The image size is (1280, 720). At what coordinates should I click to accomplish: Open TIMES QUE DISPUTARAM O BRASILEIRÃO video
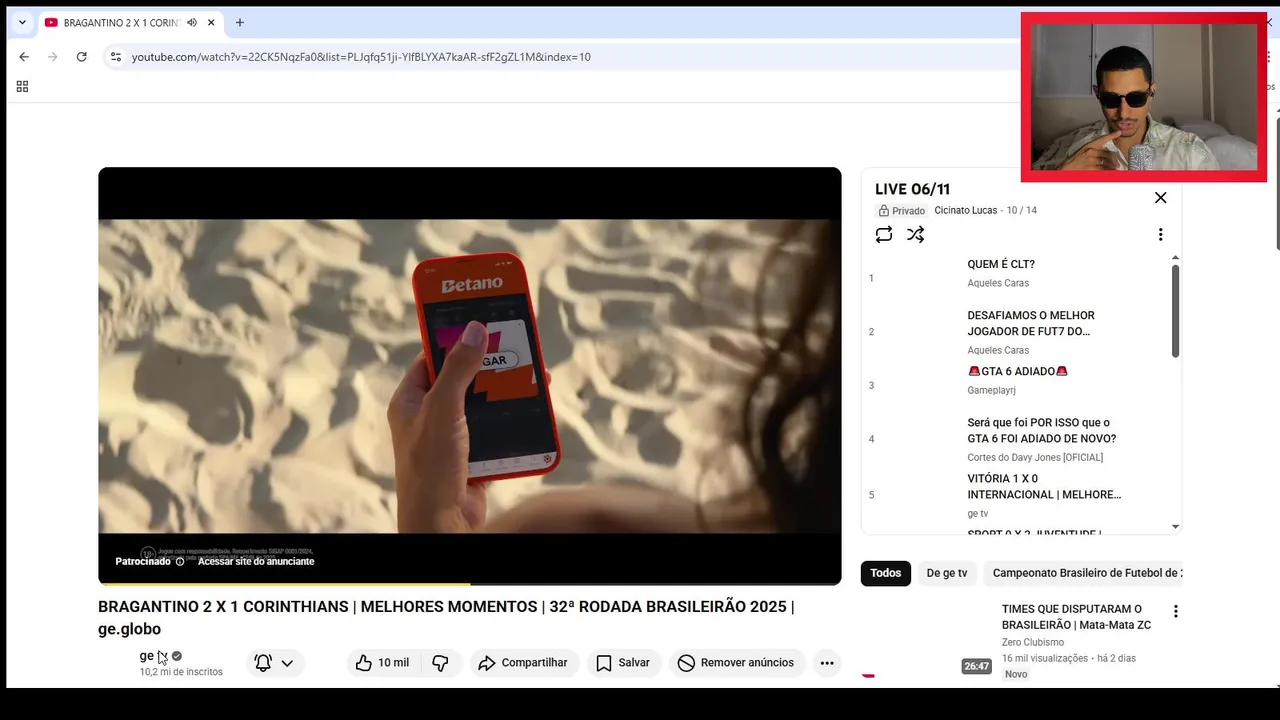coord(1076,617)
